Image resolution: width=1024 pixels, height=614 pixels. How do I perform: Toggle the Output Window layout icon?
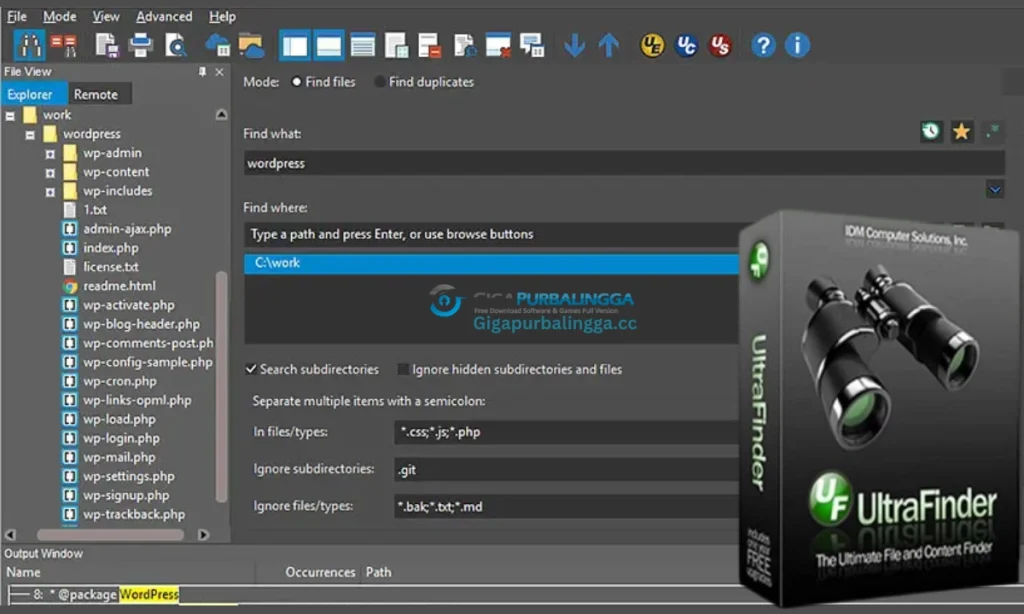pyautogui.click(x=328, y=45)
